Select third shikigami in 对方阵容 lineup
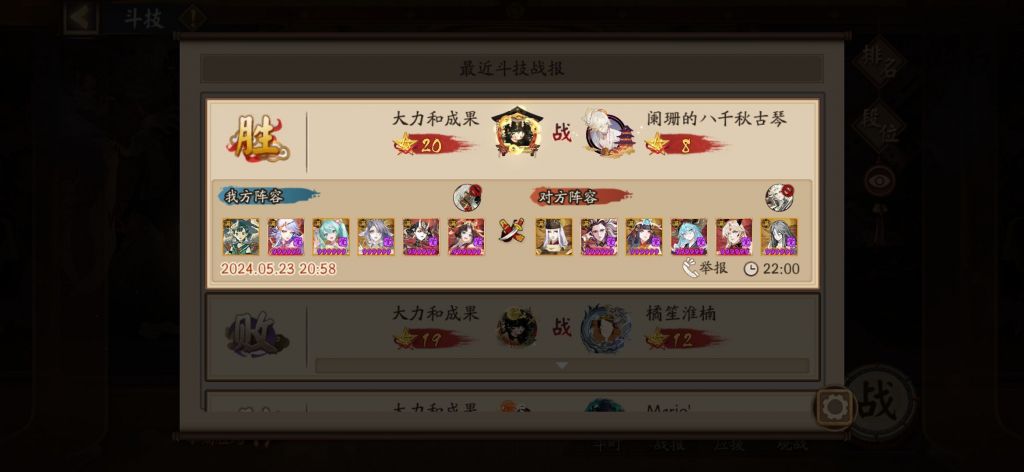Viewport: 1024px width, 472px height. point(644,236)
